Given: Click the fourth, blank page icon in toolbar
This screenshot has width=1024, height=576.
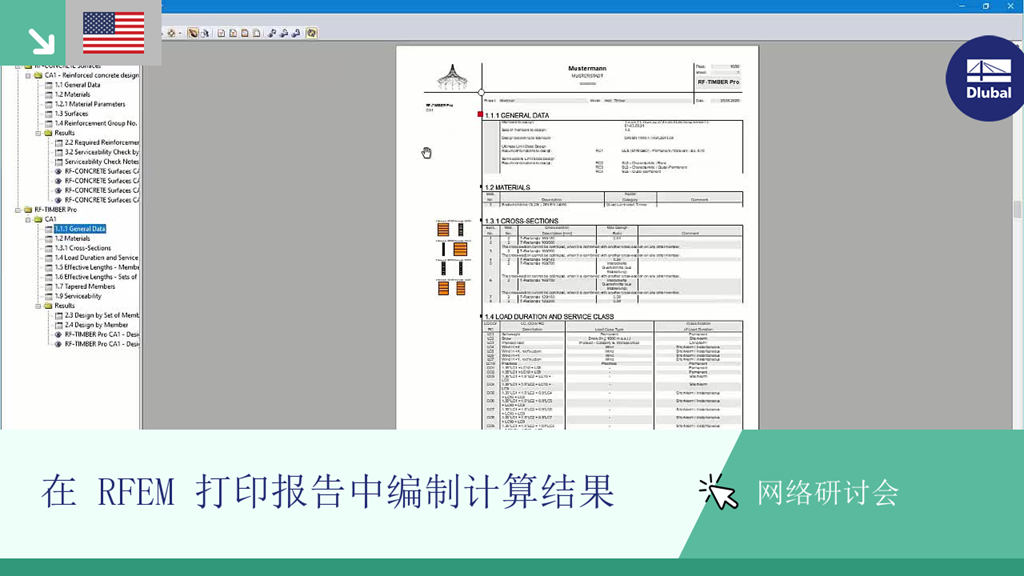Looking at the screenshot, I should [257, 33].
